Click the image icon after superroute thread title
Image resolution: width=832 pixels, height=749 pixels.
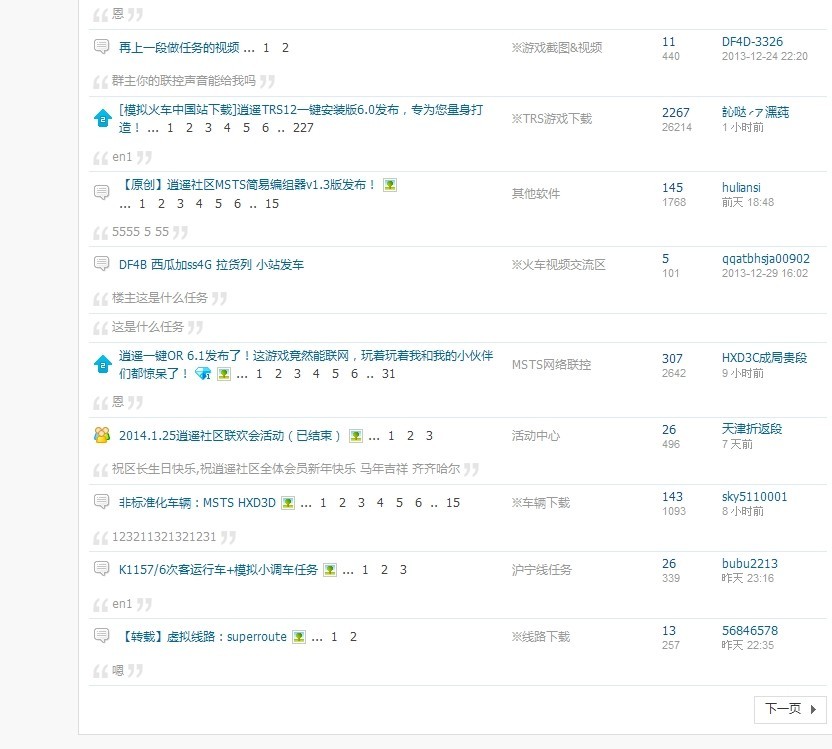tap(298, 637)
